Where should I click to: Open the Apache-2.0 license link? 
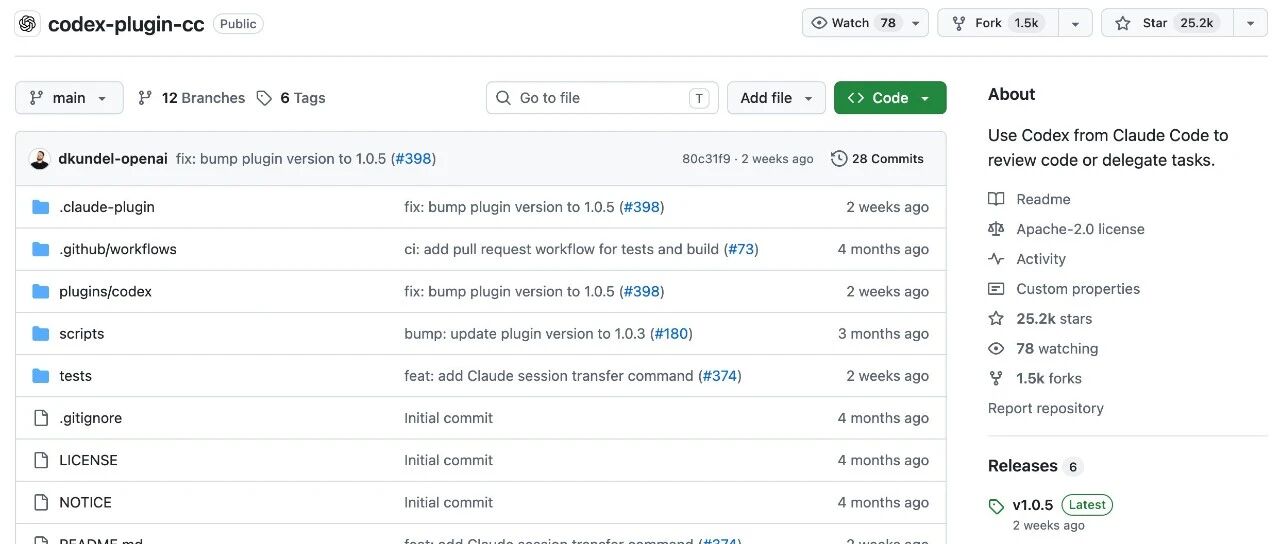coord(1080,229)
